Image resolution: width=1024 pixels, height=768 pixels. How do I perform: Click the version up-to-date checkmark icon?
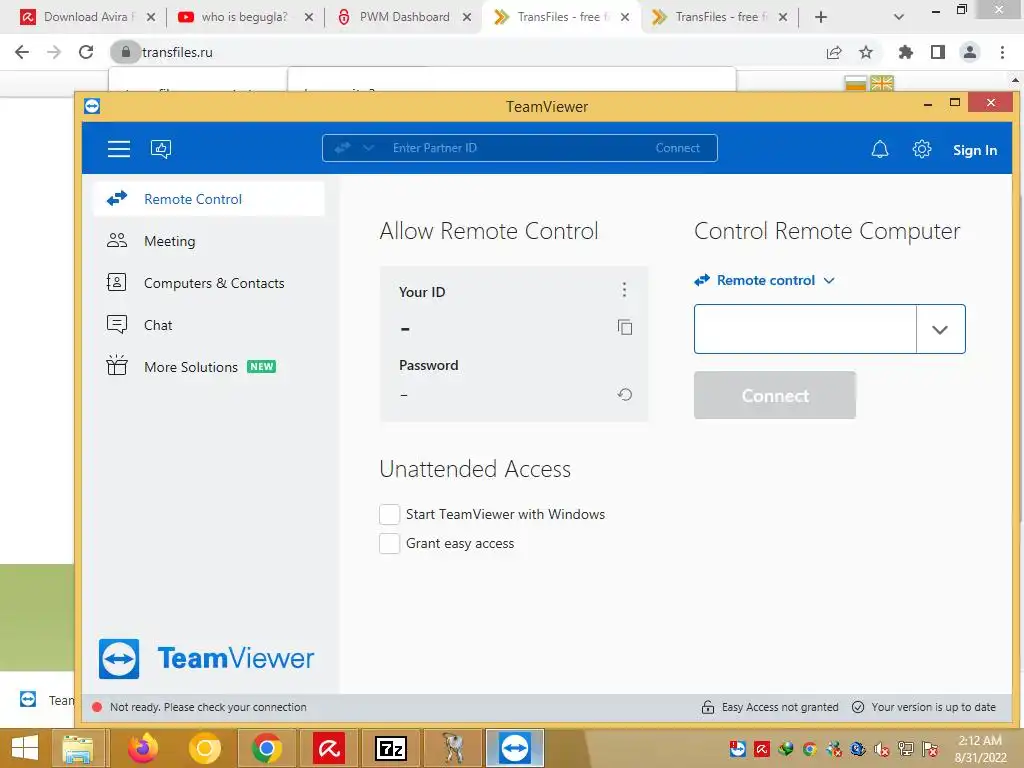point(858,707)
